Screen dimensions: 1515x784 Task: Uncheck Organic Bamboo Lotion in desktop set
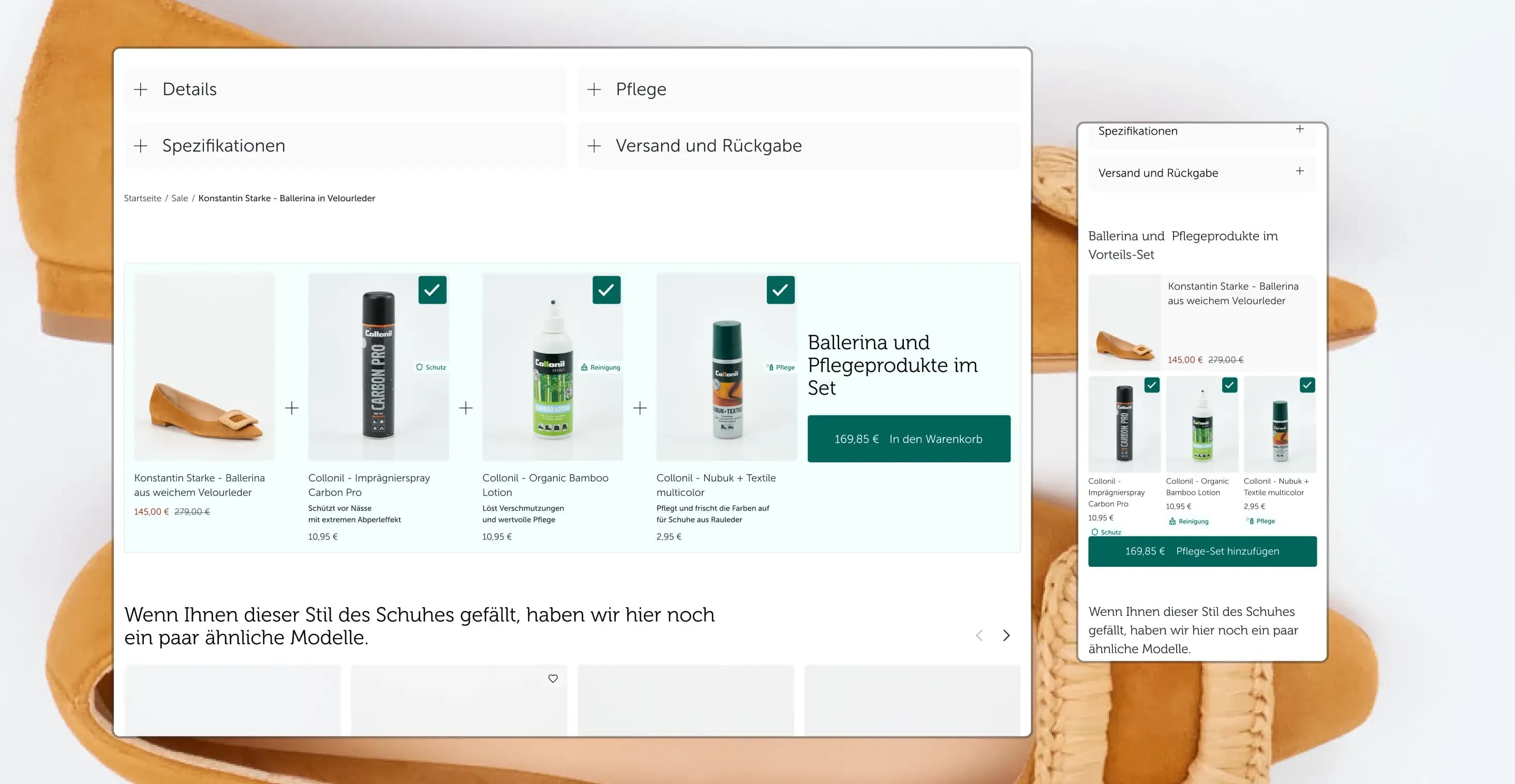pos(606,290)
